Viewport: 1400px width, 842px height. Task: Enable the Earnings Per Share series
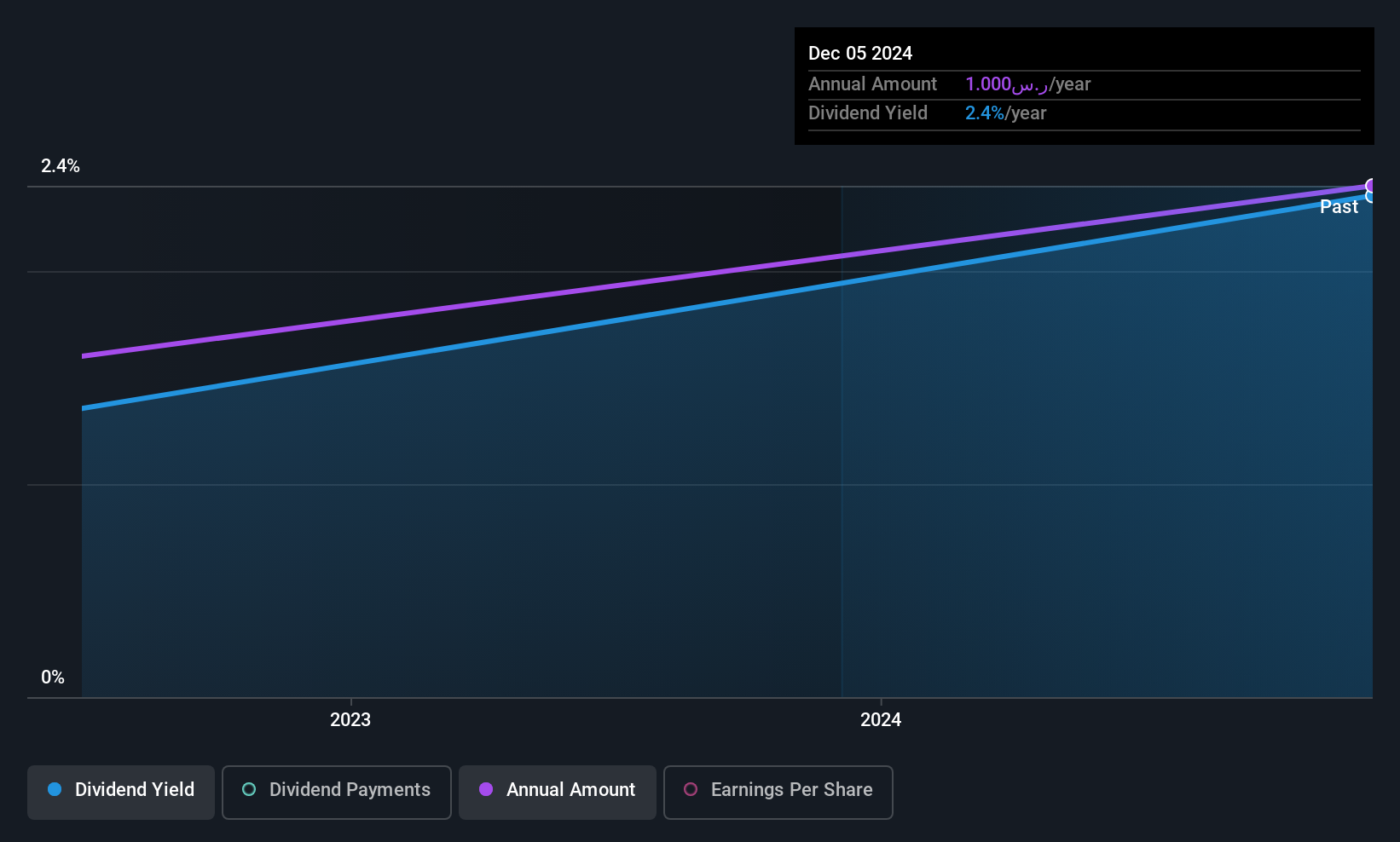[778, 792]
